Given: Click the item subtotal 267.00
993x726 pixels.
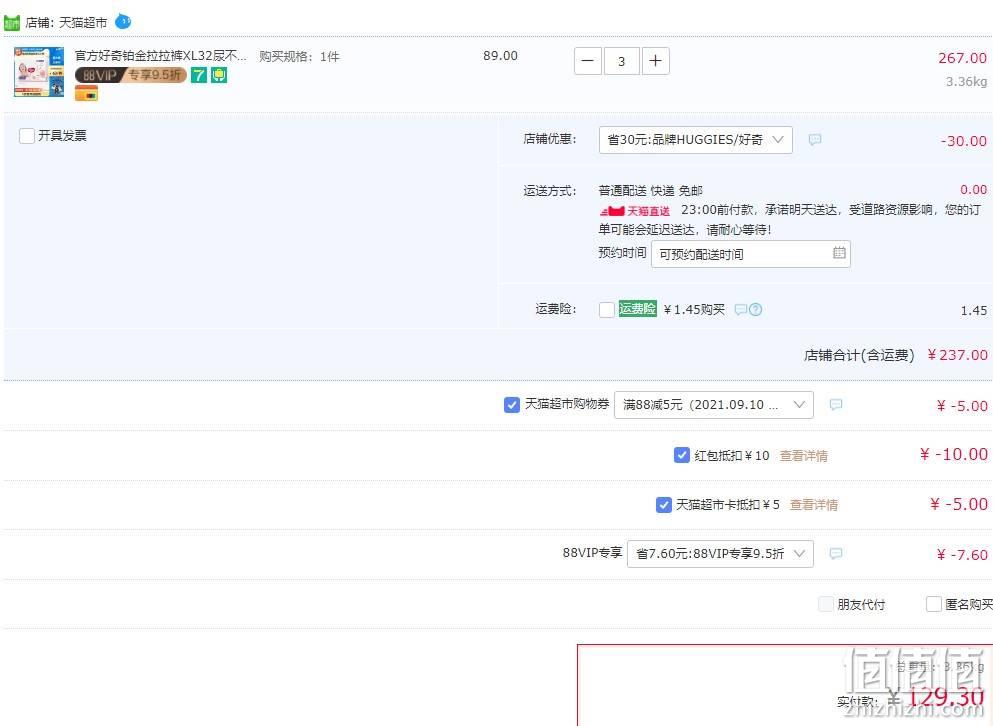Looking at the screenshot, I should tap(962, 58).
